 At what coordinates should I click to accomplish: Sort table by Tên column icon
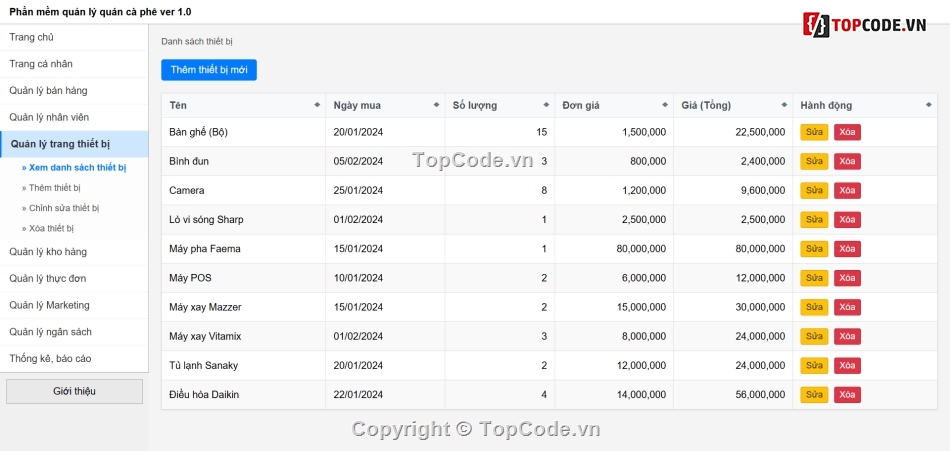click(317, 105)
